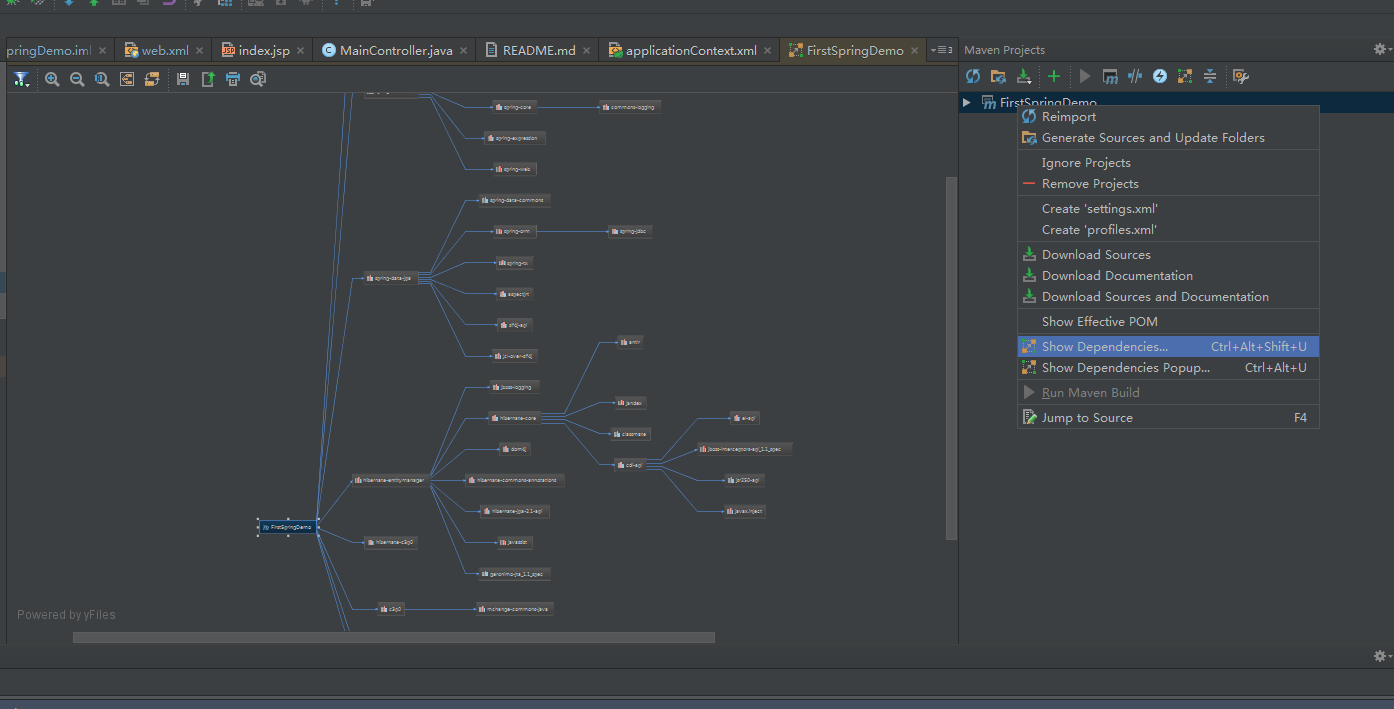Add Maven project with green plus
This screenshot has height=709, width=1394.
pyautogui.click(x=1054, y=76)
